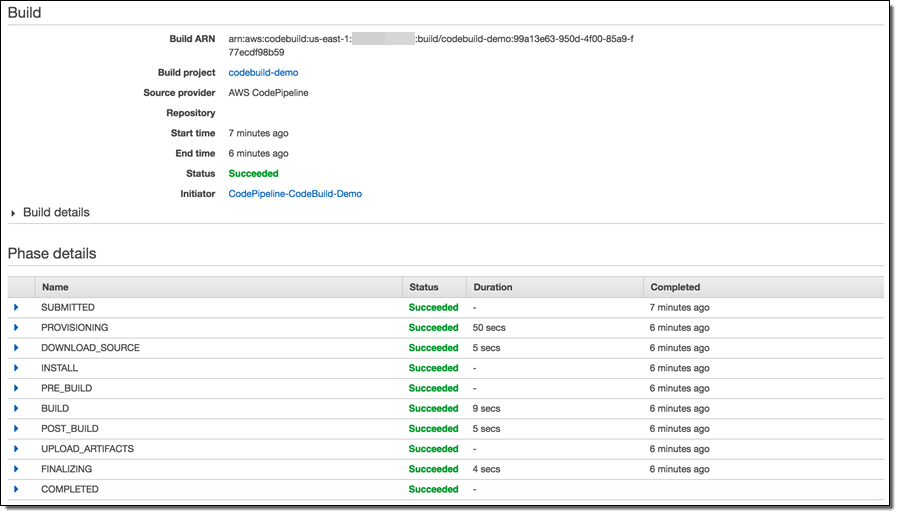Expand the POST_BUILD phase row arrow
The image size is (900, 516).
tap(16, 428)
